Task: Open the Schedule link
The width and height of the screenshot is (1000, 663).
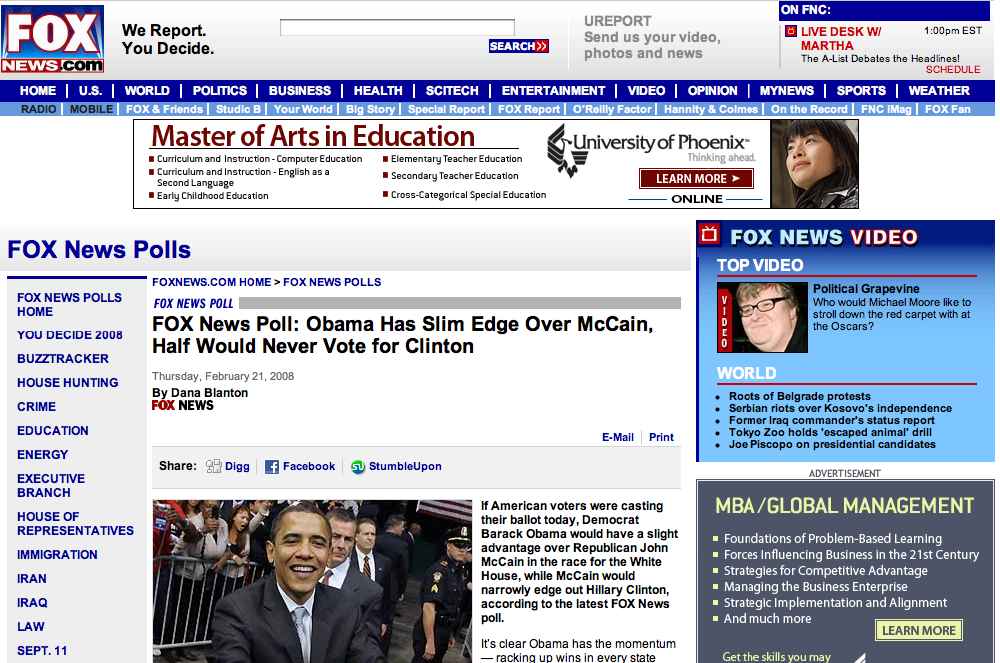Action: 952,70
